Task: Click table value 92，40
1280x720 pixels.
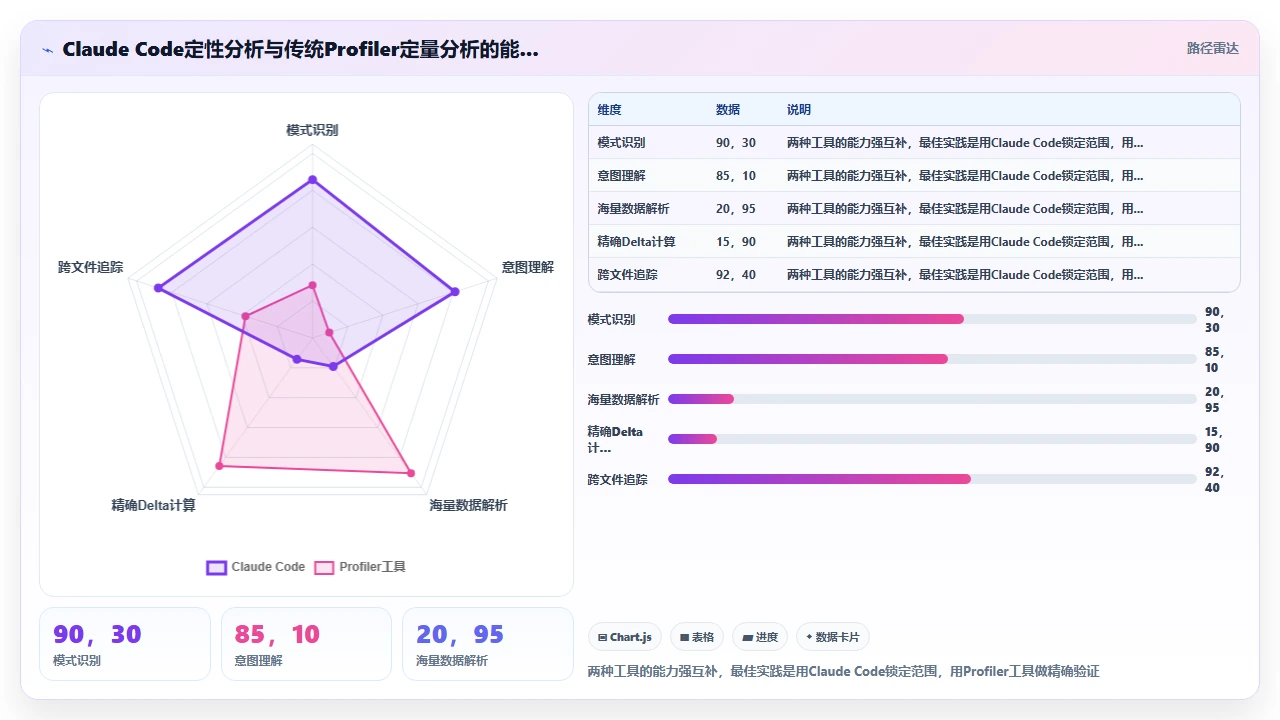Action: [x=736, y=275]
